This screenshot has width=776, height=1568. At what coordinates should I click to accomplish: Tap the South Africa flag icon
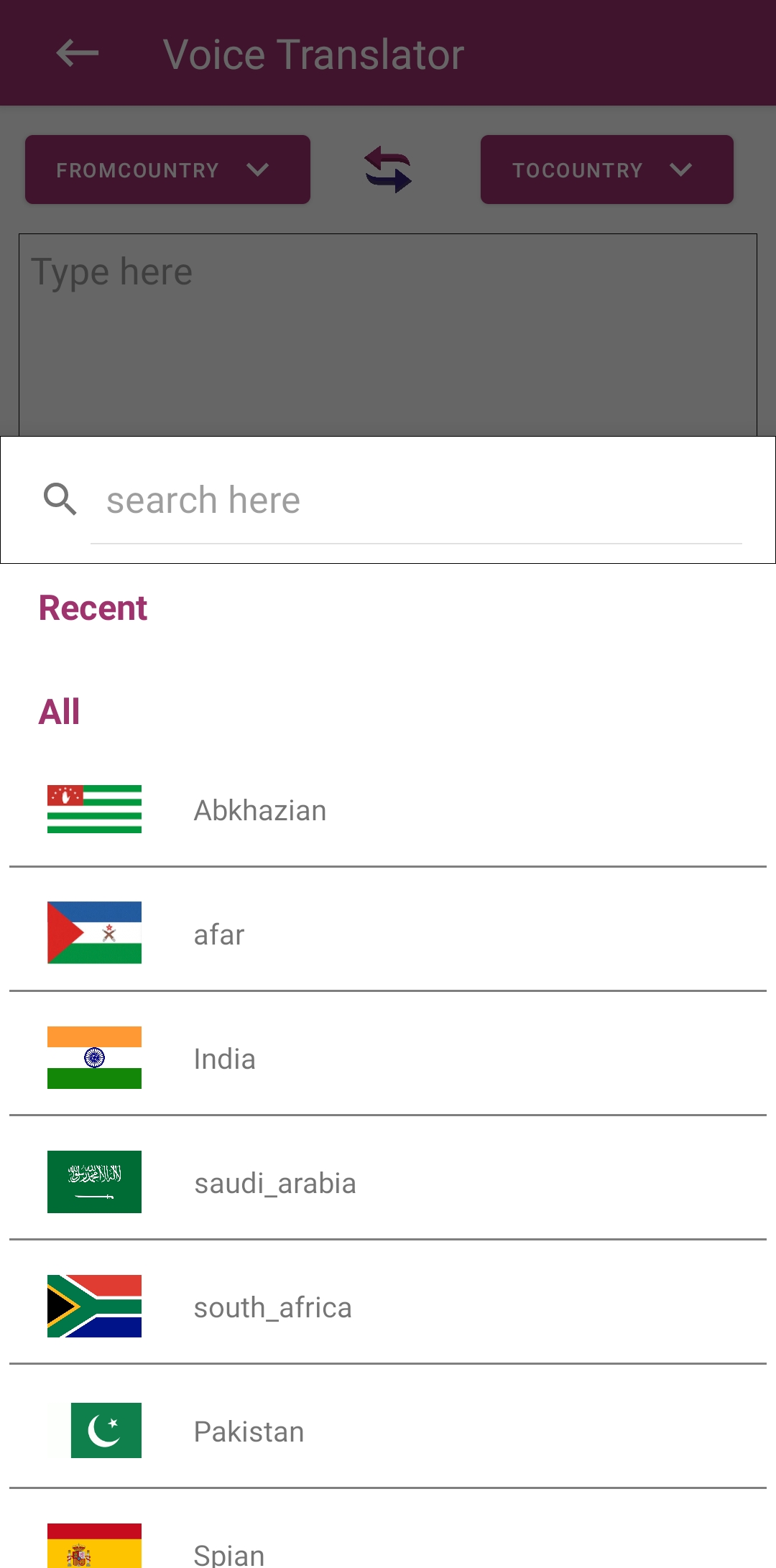94,1306
